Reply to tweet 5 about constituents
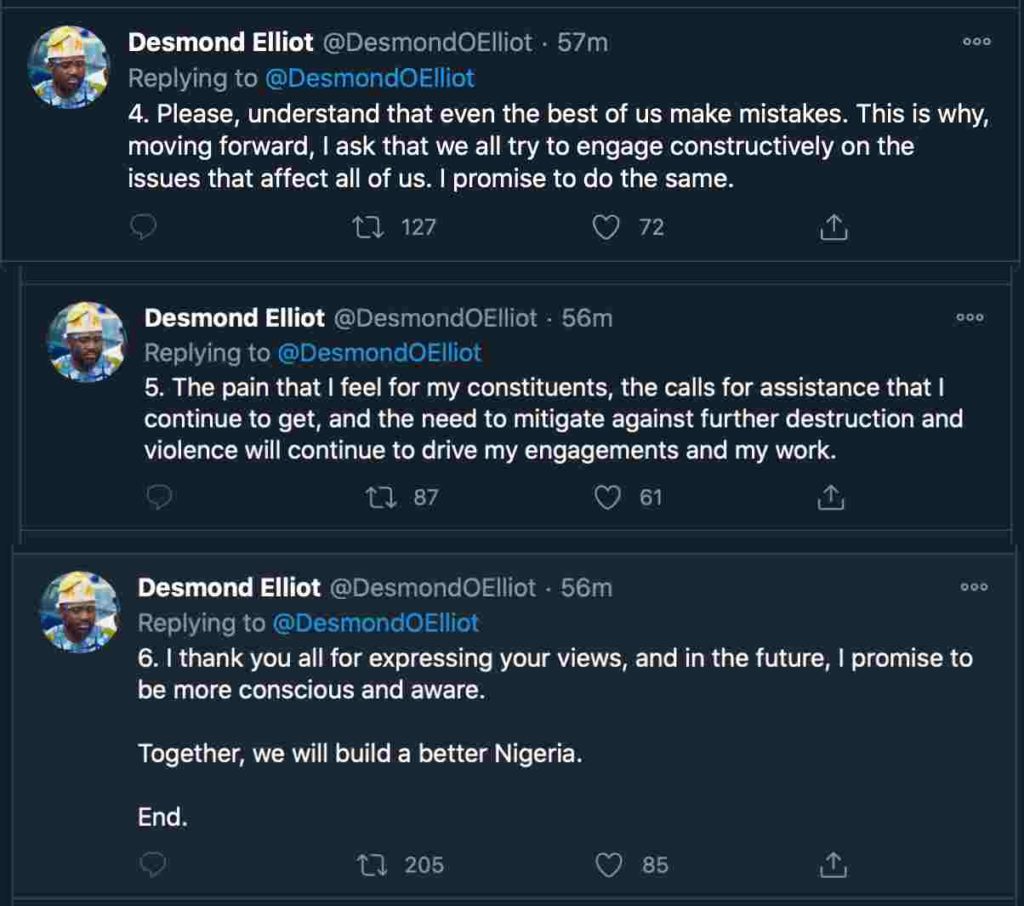This screenshot has width=1024, height=906. [160, 497]
